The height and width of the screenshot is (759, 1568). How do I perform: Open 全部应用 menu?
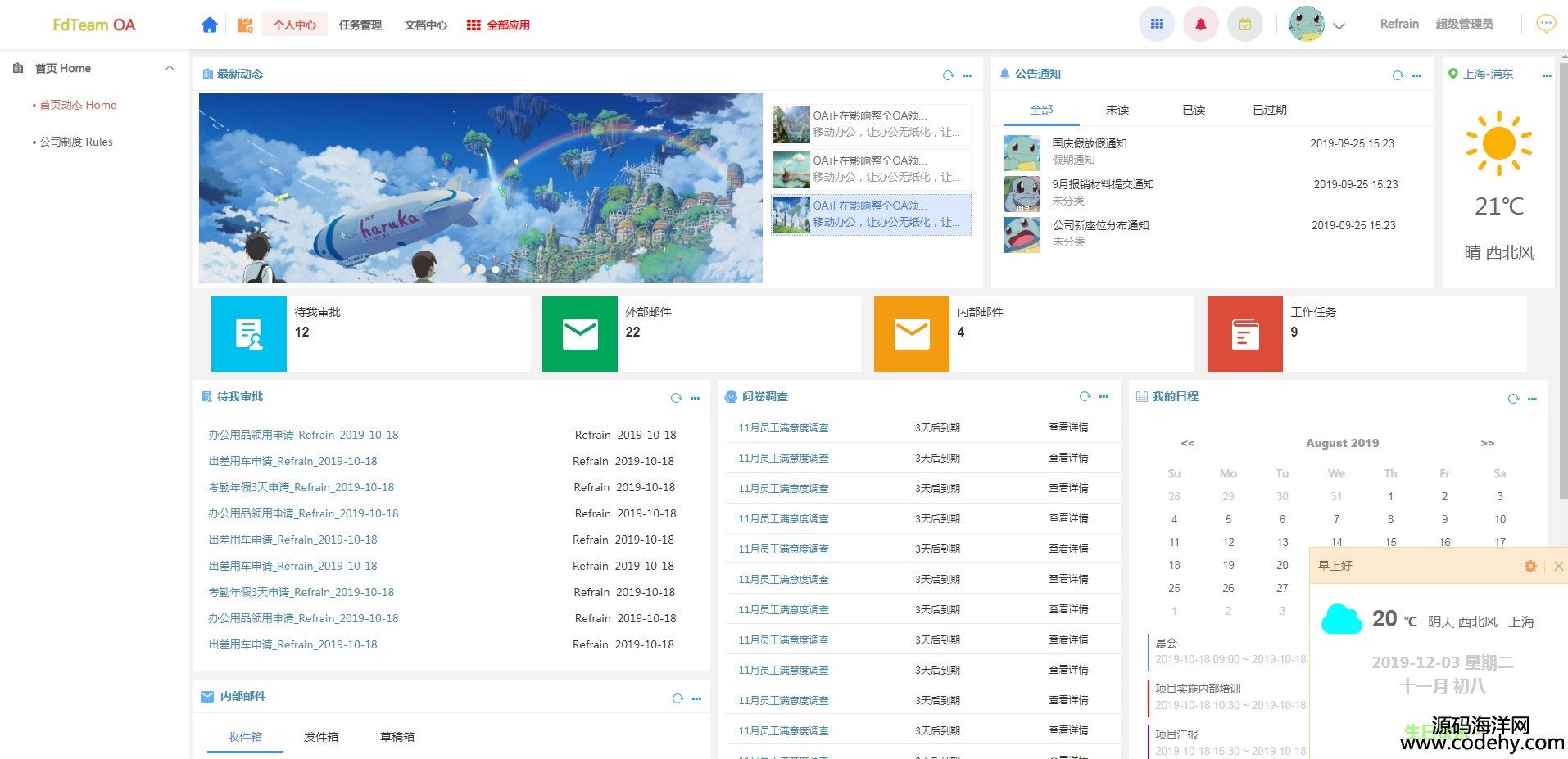click(x=499, y=25)
